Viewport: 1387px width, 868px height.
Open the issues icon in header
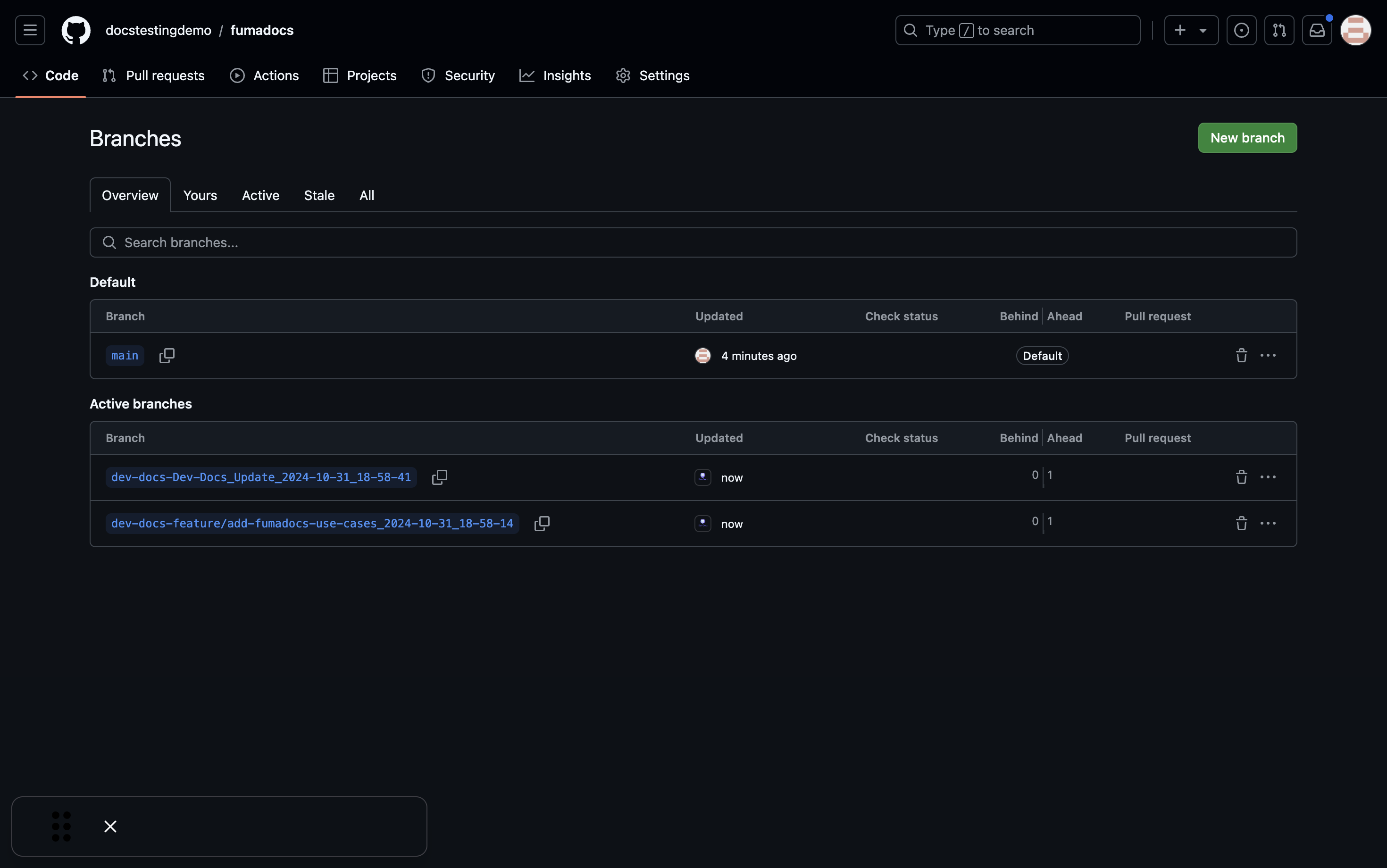1241,30
